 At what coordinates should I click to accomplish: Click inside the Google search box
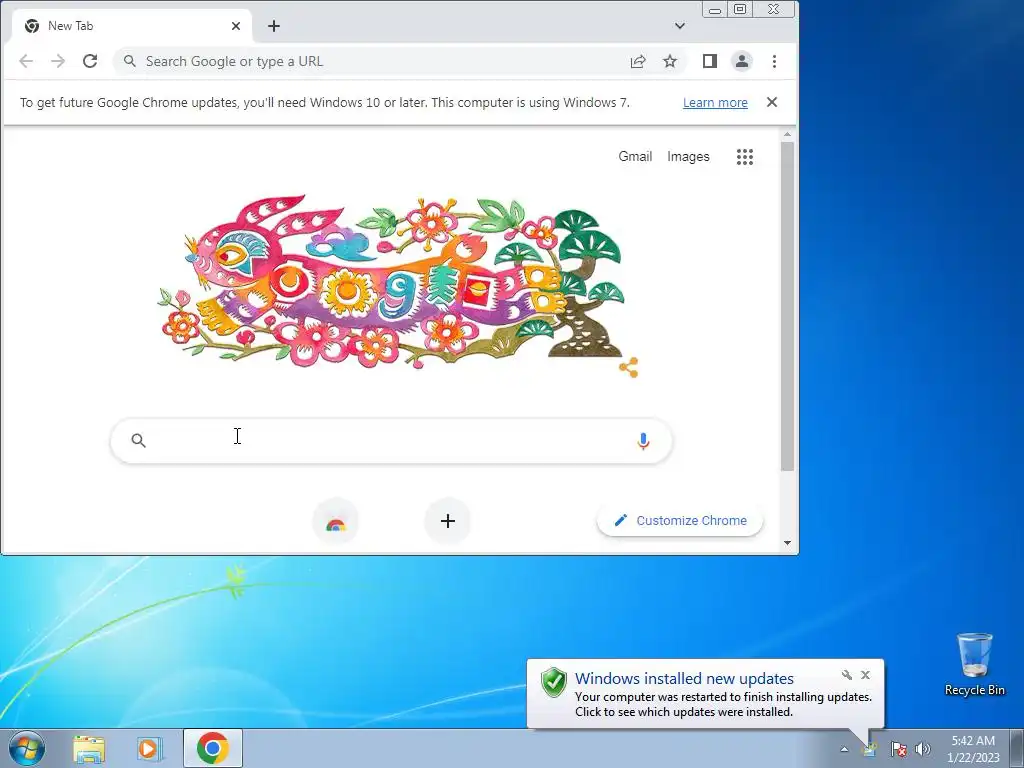click(x=391, y=441)
